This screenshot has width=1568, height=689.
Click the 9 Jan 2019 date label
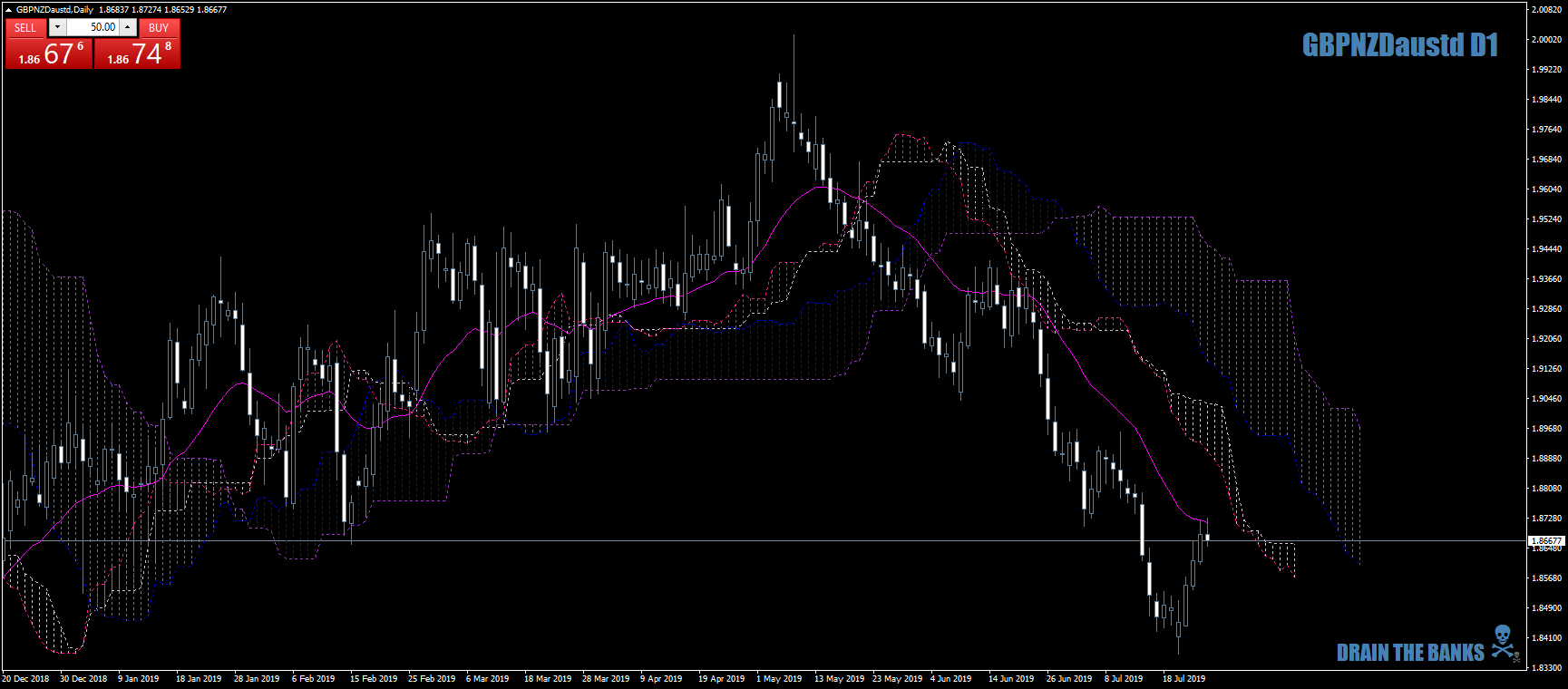coord(139,678)
